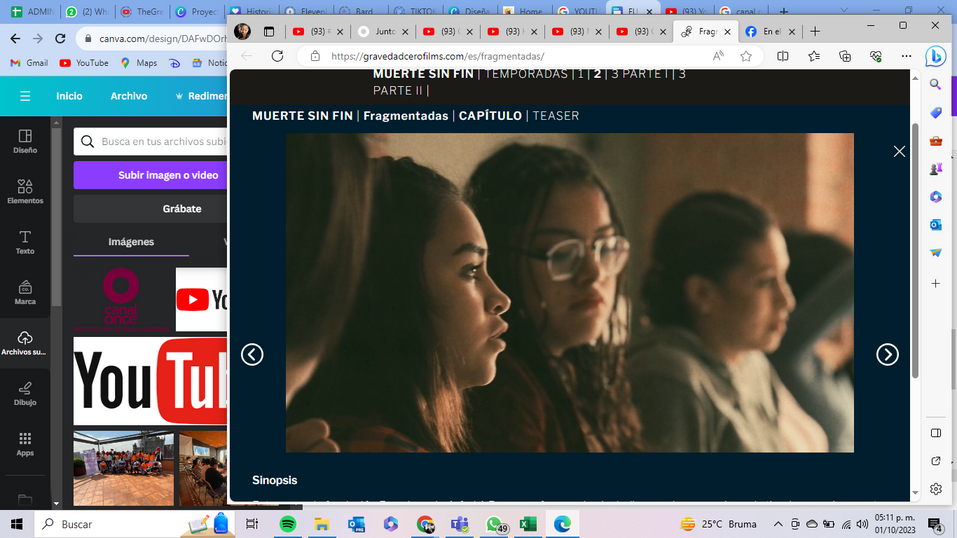Screen dimensions: 957x538
Task: Click the Grábate button in Canva
Action: click(x=150, y=209)
